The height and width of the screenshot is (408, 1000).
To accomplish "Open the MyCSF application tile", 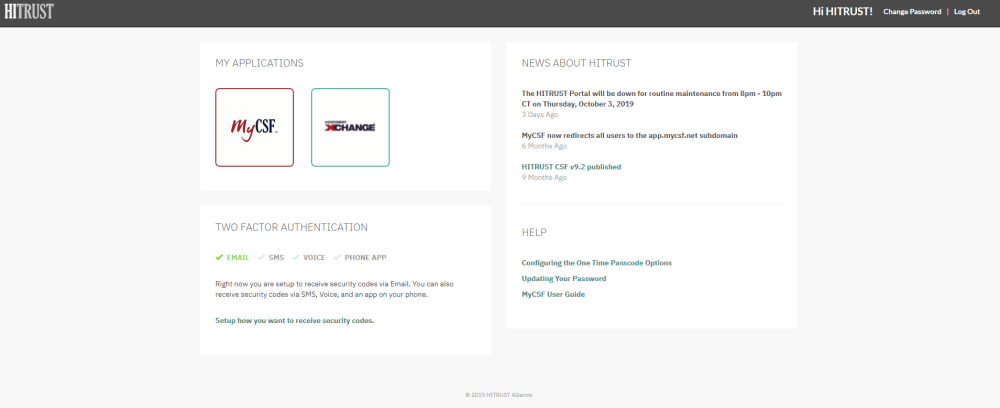I will point(254,128).
